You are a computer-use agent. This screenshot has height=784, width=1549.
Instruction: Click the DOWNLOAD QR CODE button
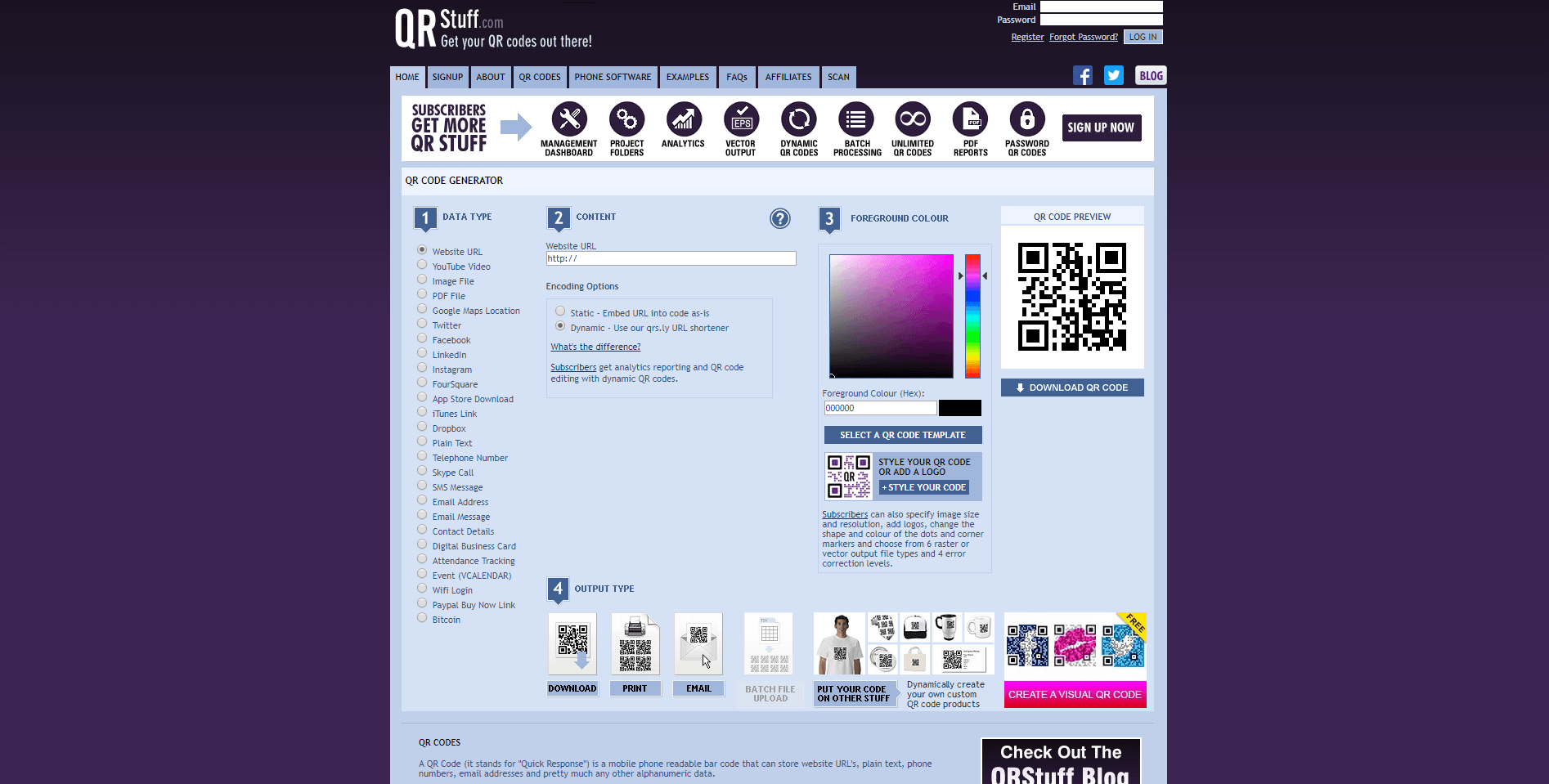click(x=1072, y=388)
